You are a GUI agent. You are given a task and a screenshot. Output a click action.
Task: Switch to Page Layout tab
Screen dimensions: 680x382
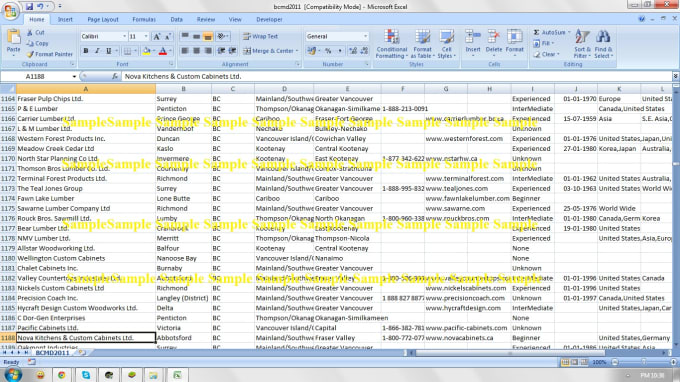[103, 20]
